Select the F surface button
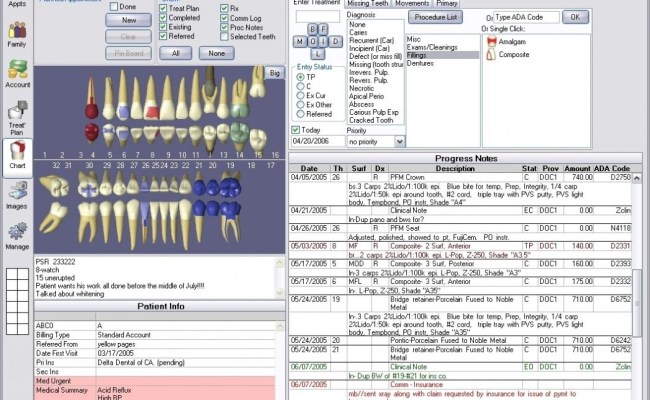The width and height of the screenshot is (650, 400). click(323, 29)
